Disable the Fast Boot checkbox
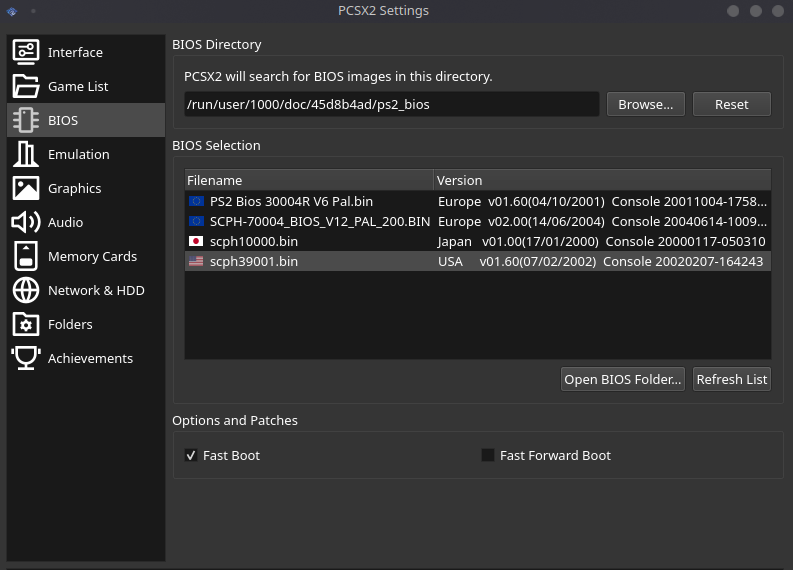This screenshot has height=570, width=793. 191,455
